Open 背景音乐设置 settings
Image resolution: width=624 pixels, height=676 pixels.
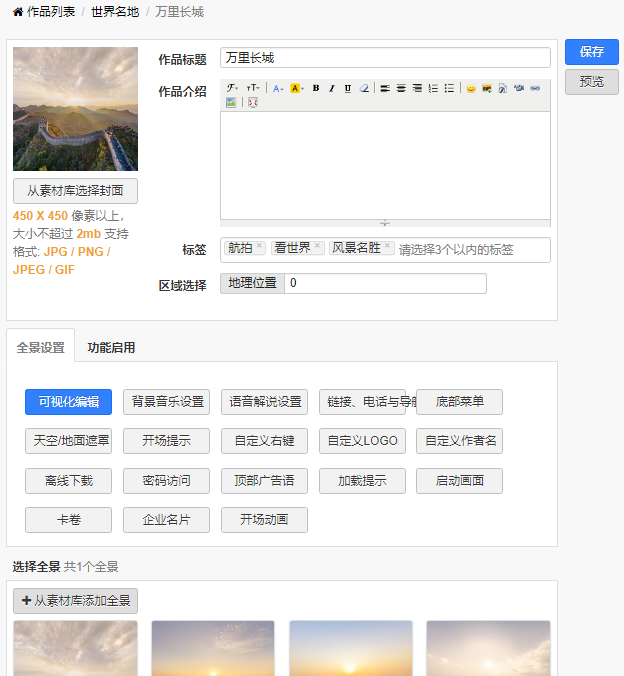[166, 402]
